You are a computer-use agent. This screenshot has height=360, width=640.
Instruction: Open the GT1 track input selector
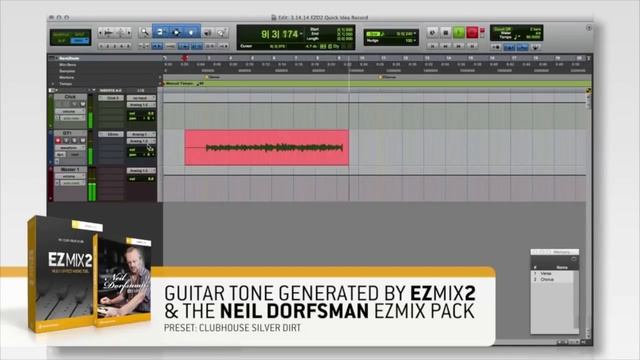point(141,134)
